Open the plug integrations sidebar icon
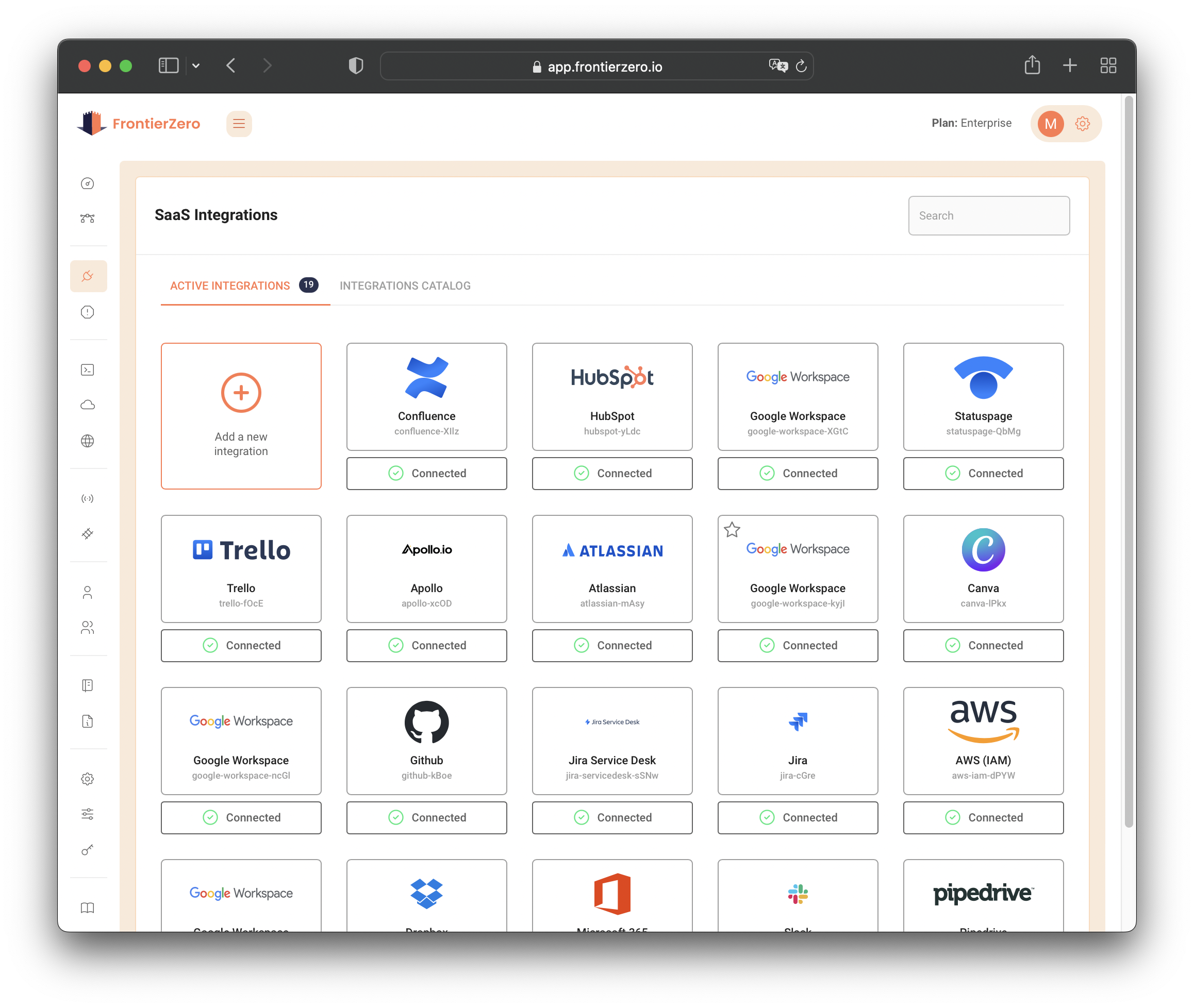 pyautogui.click(x=88, y=276)
